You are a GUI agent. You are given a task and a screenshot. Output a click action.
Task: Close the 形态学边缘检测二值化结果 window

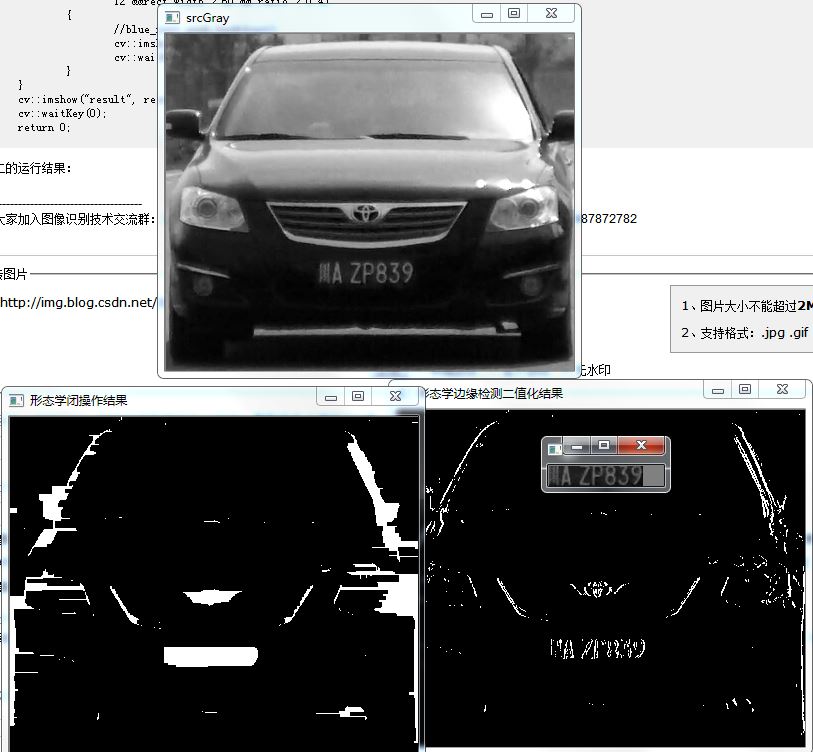pyautogui.click(x=782, y=390)
